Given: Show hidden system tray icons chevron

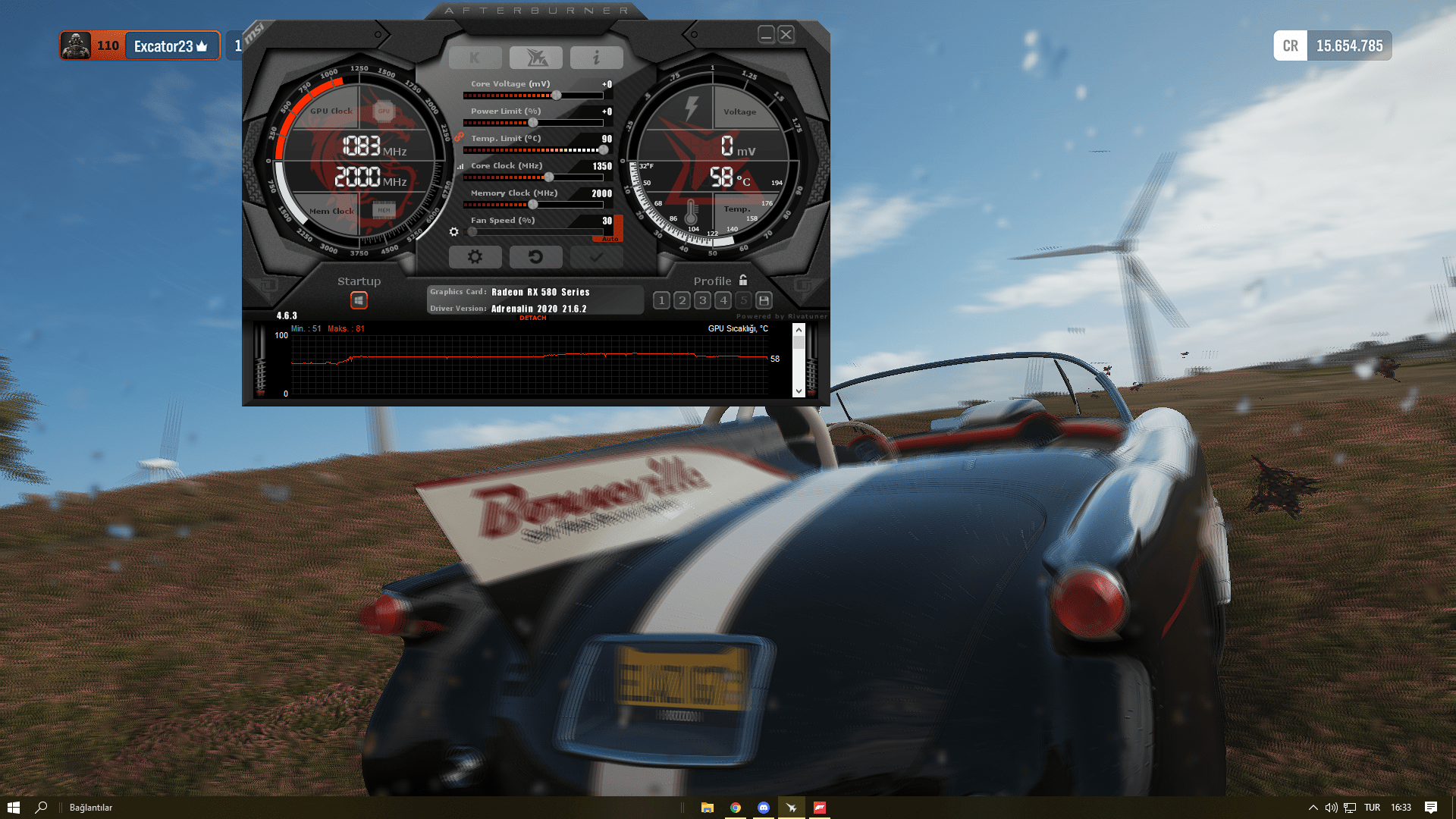Looking at the screenshot, I should pos(1313,808).
